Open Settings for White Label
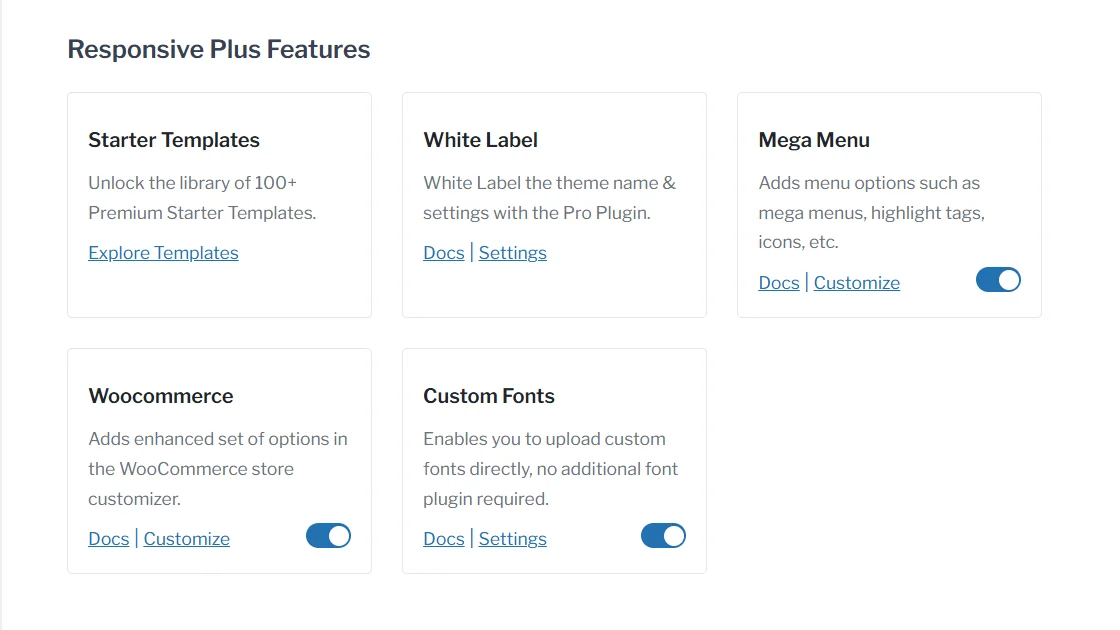Screen dimensions: 1120x630 click(512, 253)
